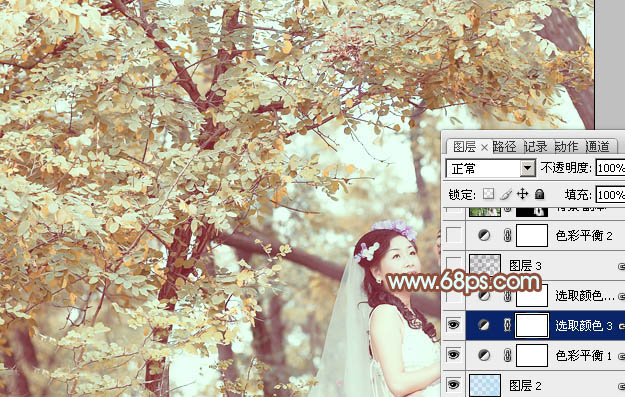Show the 图层 3 layer visibility box

(x=454, y=265)
